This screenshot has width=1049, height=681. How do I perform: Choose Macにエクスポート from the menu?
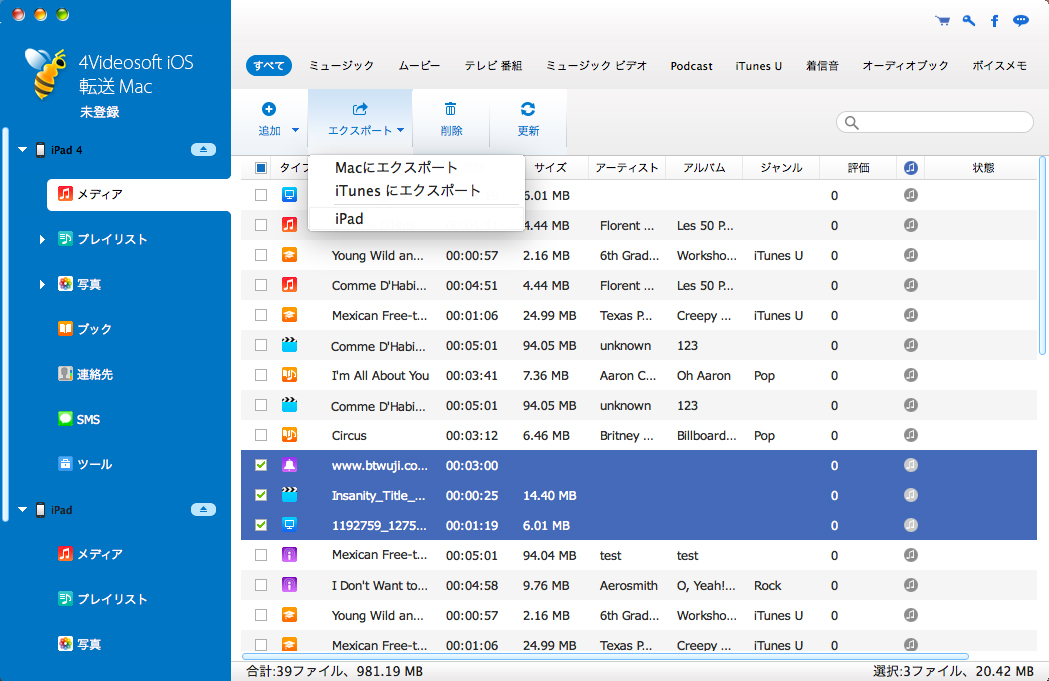click(x=396, y=168)
